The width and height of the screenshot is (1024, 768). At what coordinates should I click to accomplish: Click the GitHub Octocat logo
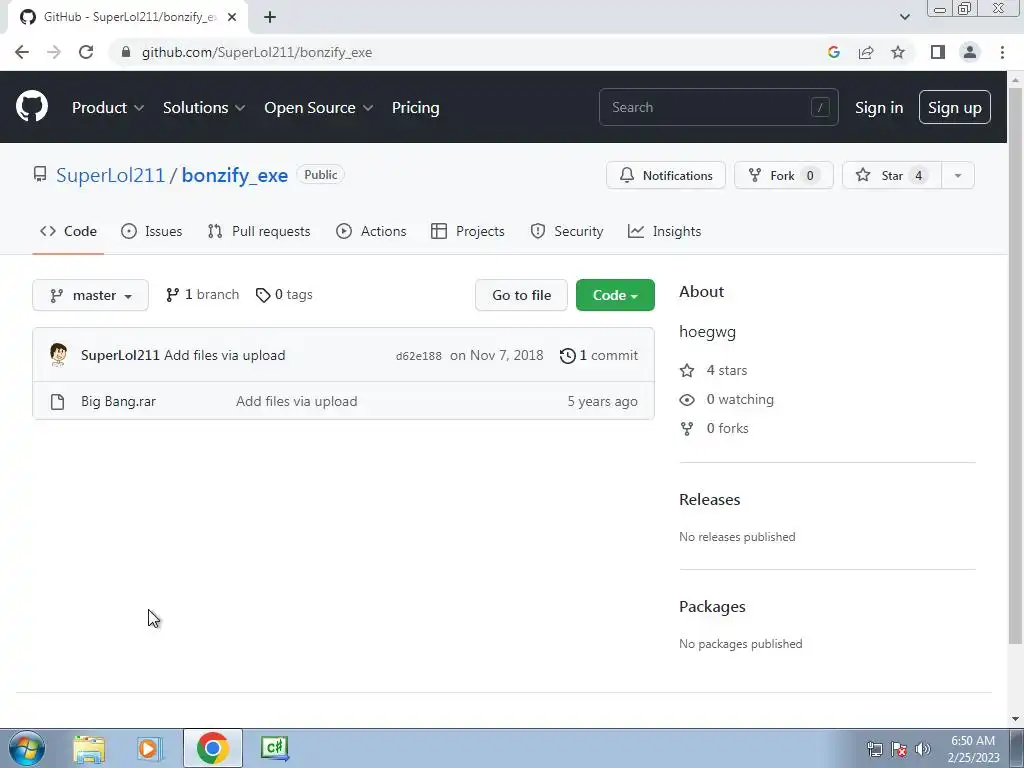(31, 107)
